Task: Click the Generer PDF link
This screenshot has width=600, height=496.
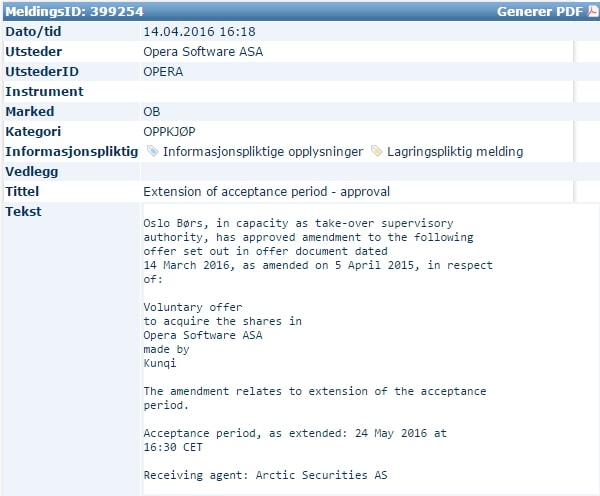Action: click(x=540, y=11)
